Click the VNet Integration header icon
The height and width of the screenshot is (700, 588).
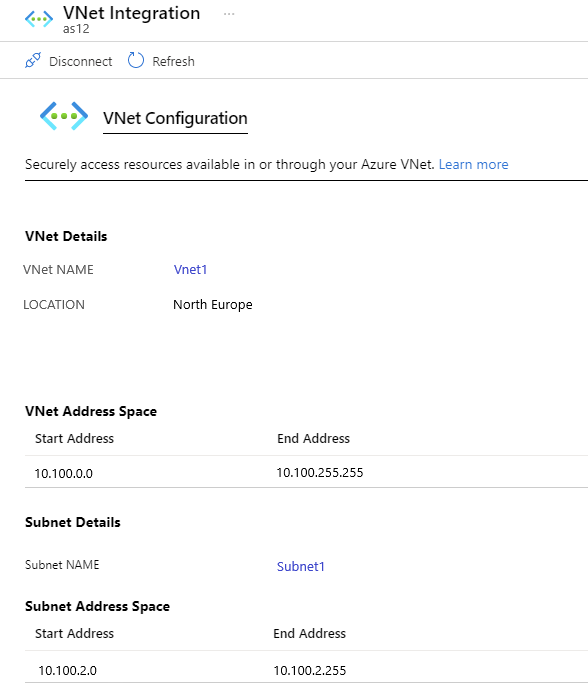(x=39, y=19)
